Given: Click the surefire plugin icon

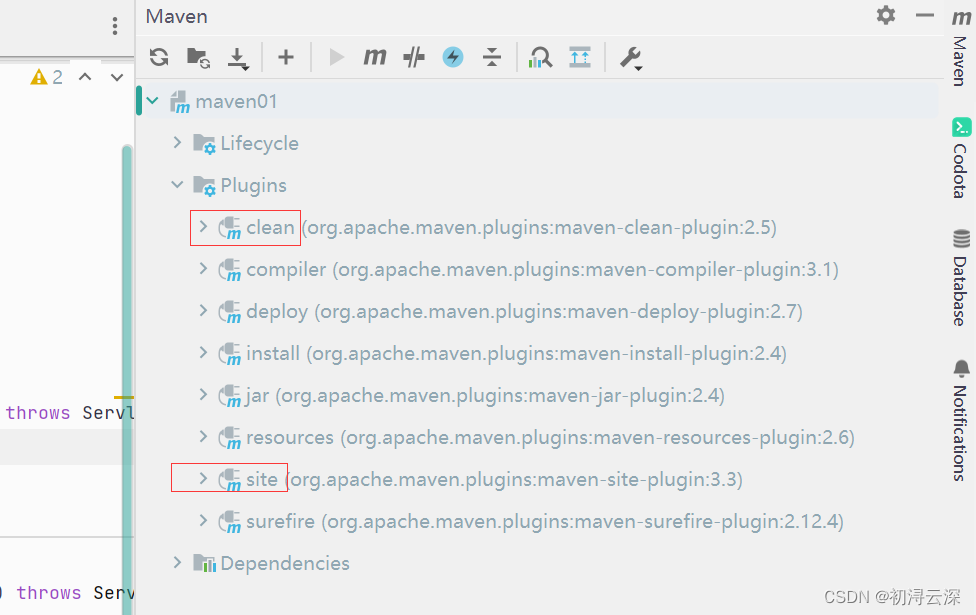Looking at the screenshot, I should [x=230, y=522].
